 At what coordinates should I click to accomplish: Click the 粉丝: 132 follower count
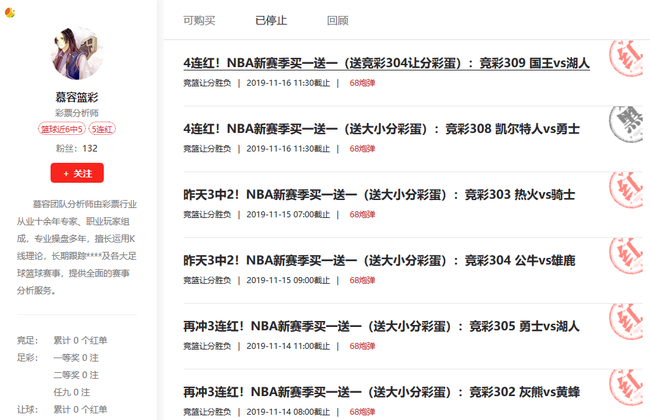pyautogui.click(x=77, y=148)
